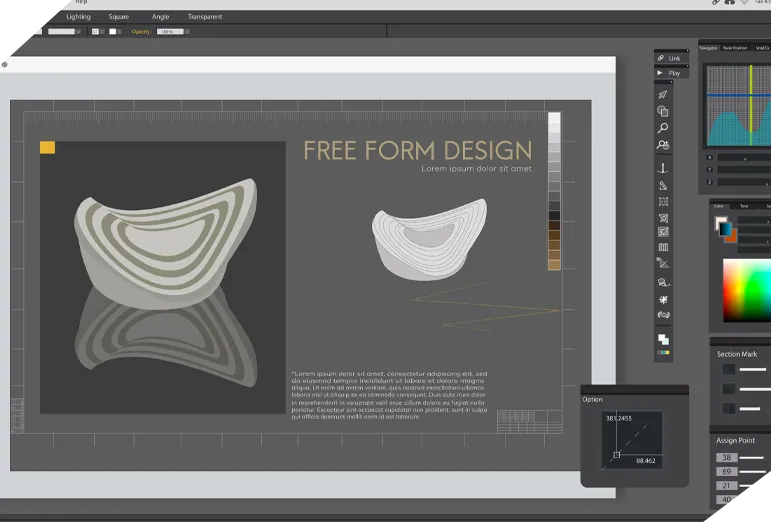
Task: Select the teal gradient foreground swatch
Action: [x=726, y=229]
